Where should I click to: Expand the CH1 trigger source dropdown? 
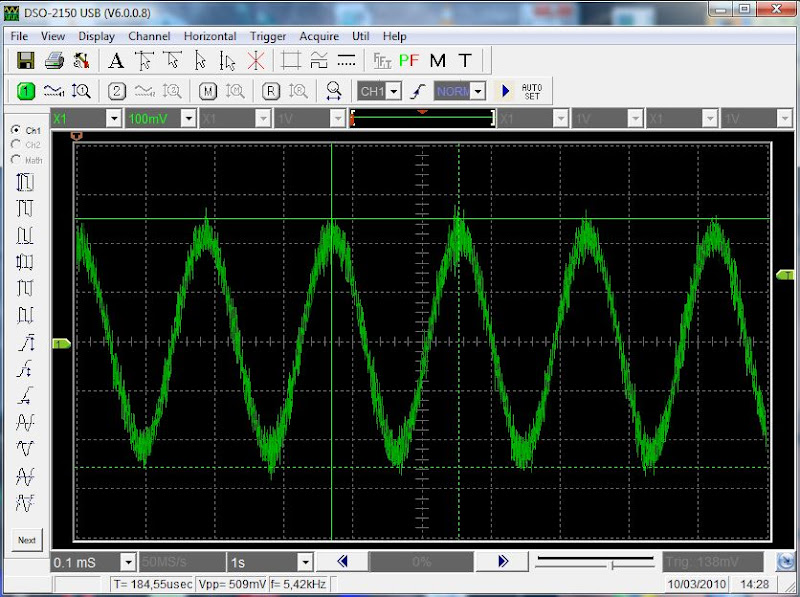(394, 92)
